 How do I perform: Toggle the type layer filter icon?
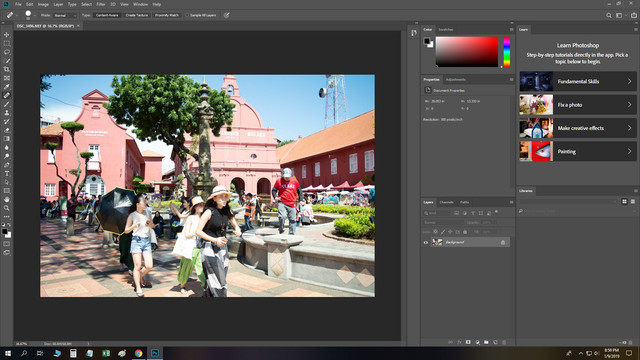(x=473, y=213)
